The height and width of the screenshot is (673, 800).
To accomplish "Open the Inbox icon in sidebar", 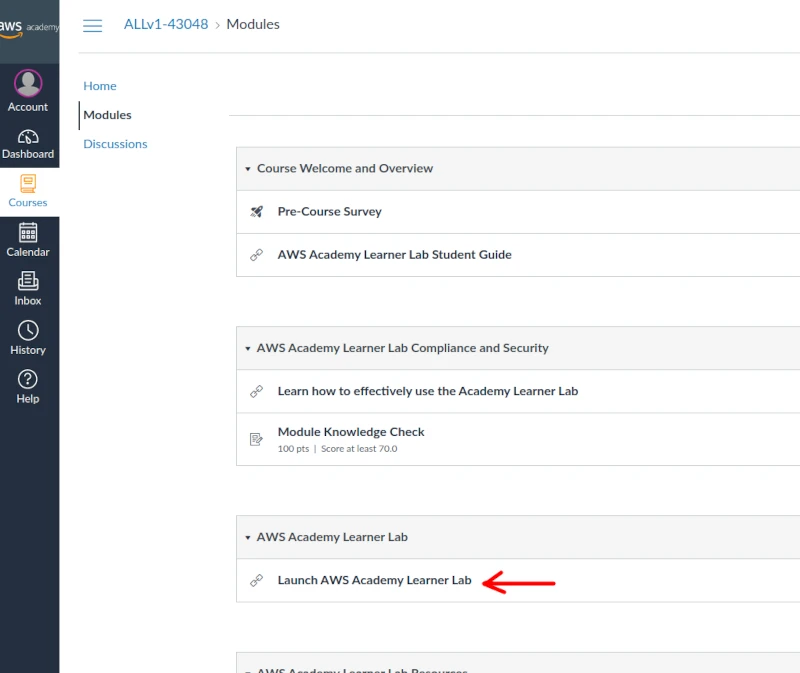I will pos(28,281).
